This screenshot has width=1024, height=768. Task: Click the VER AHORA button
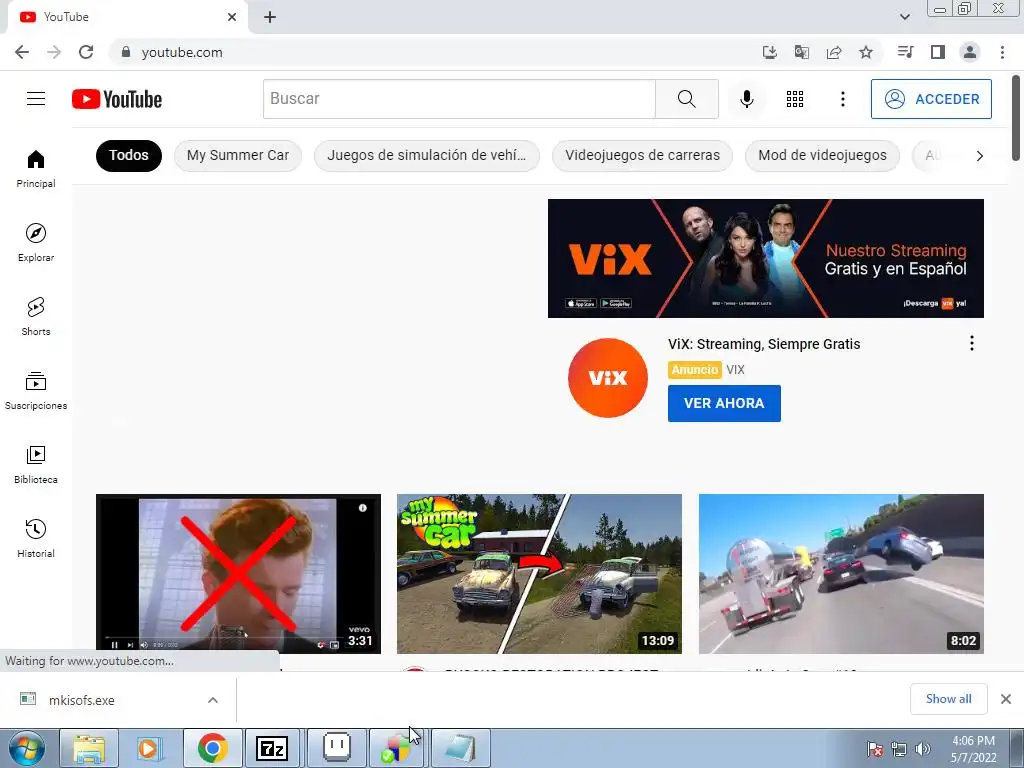click(x=724, y=403)
